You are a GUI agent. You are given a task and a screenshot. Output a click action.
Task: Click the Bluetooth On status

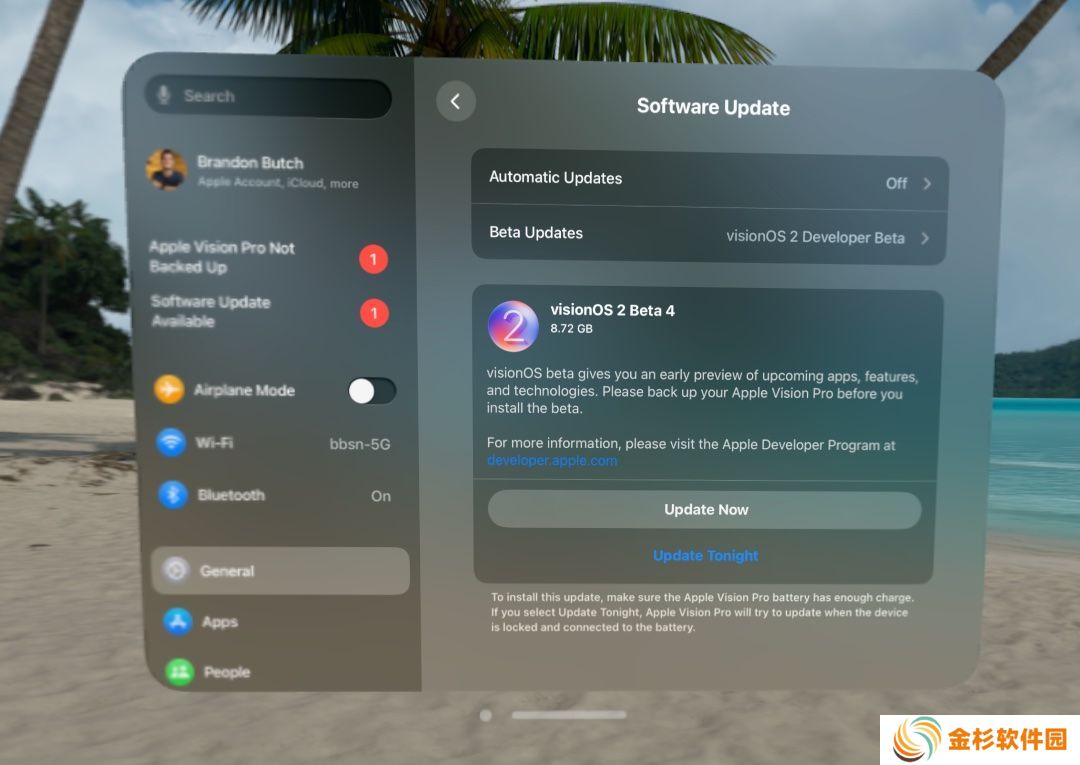[x=381, y=496]
